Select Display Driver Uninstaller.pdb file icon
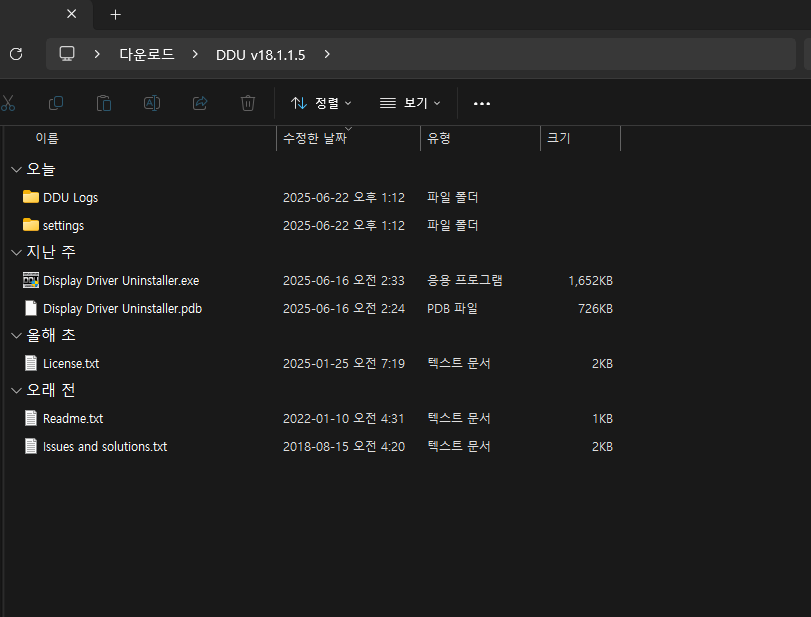Screen dimensions: 811x617 [31, 308]
